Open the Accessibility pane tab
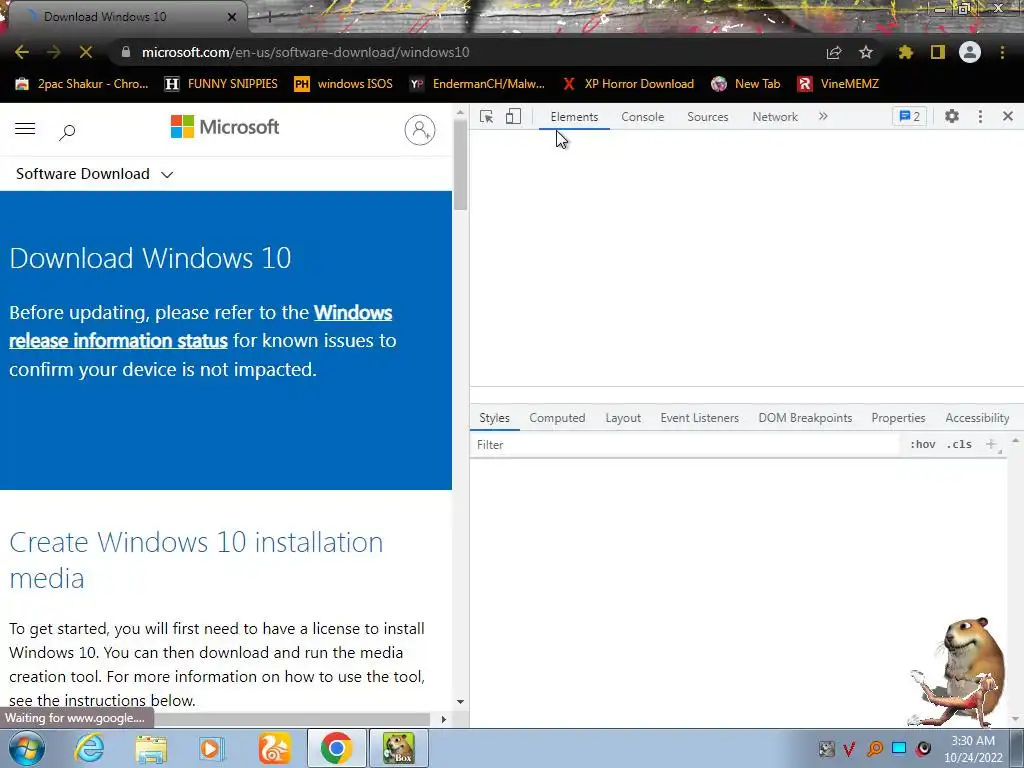This screenshot has height=768, width=1024. 977,418
